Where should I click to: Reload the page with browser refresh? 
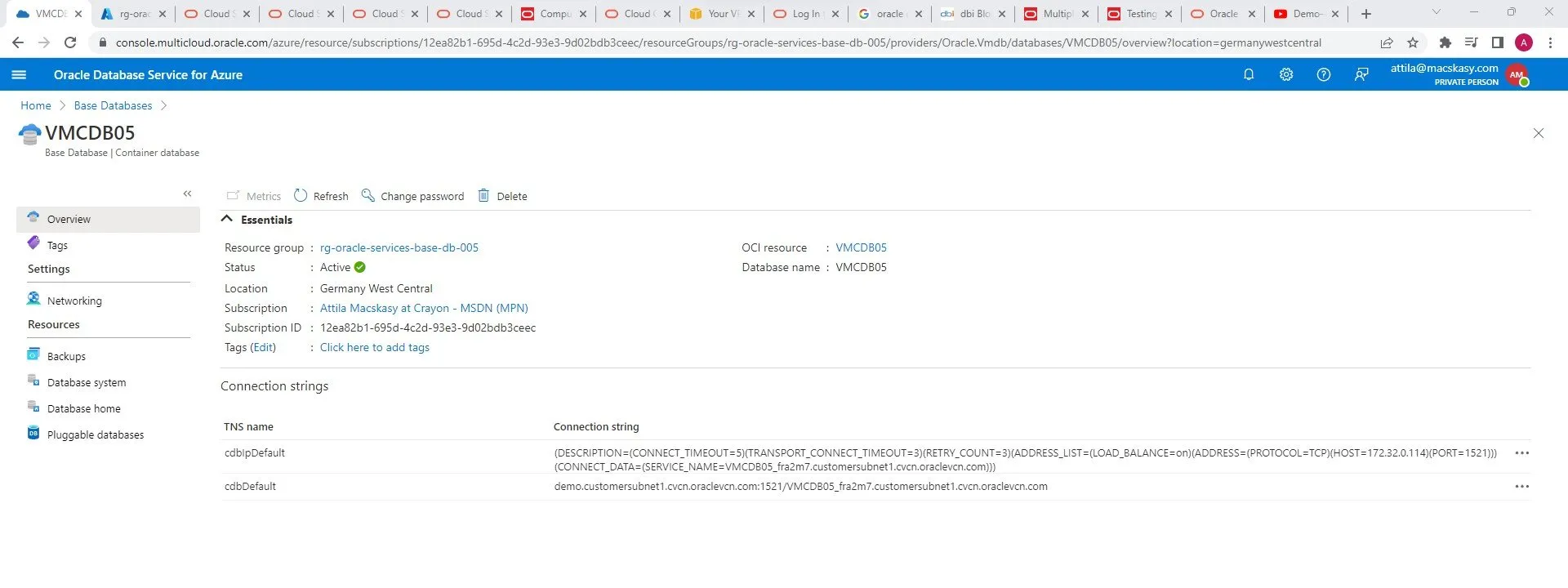(x=70, y=42)
